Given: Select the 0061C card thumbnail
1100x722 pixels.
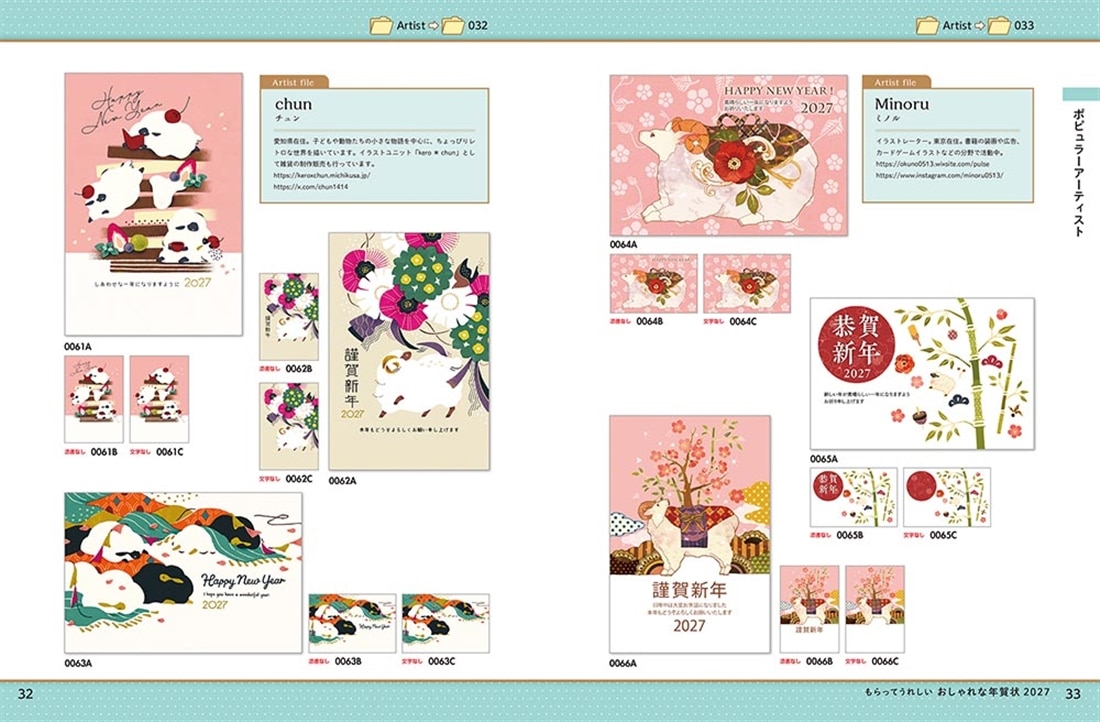Looking at the screenshot, I should pos(159,399).
